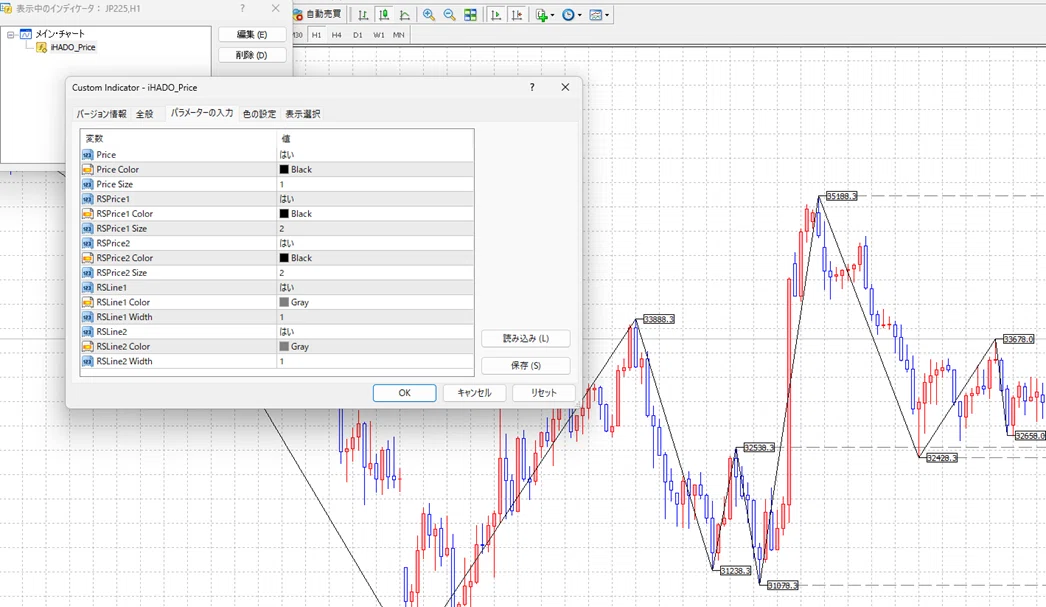Open dropdown arrow beside templates icon
This screenshot has width=1046, height=607.
coord(606,15)
